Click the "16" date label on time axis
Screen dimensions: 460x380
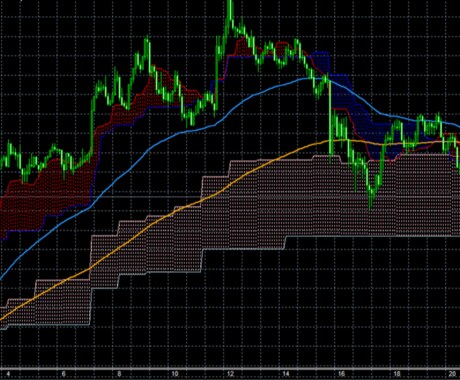(341, 373)
